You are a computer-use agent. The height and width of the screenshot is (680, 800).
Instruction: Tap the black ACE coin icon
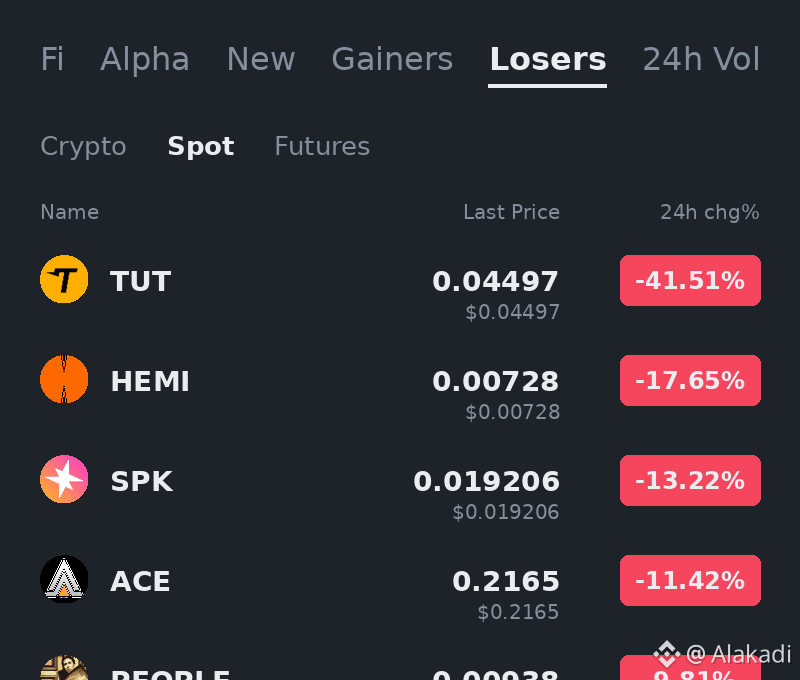[64, 579]
